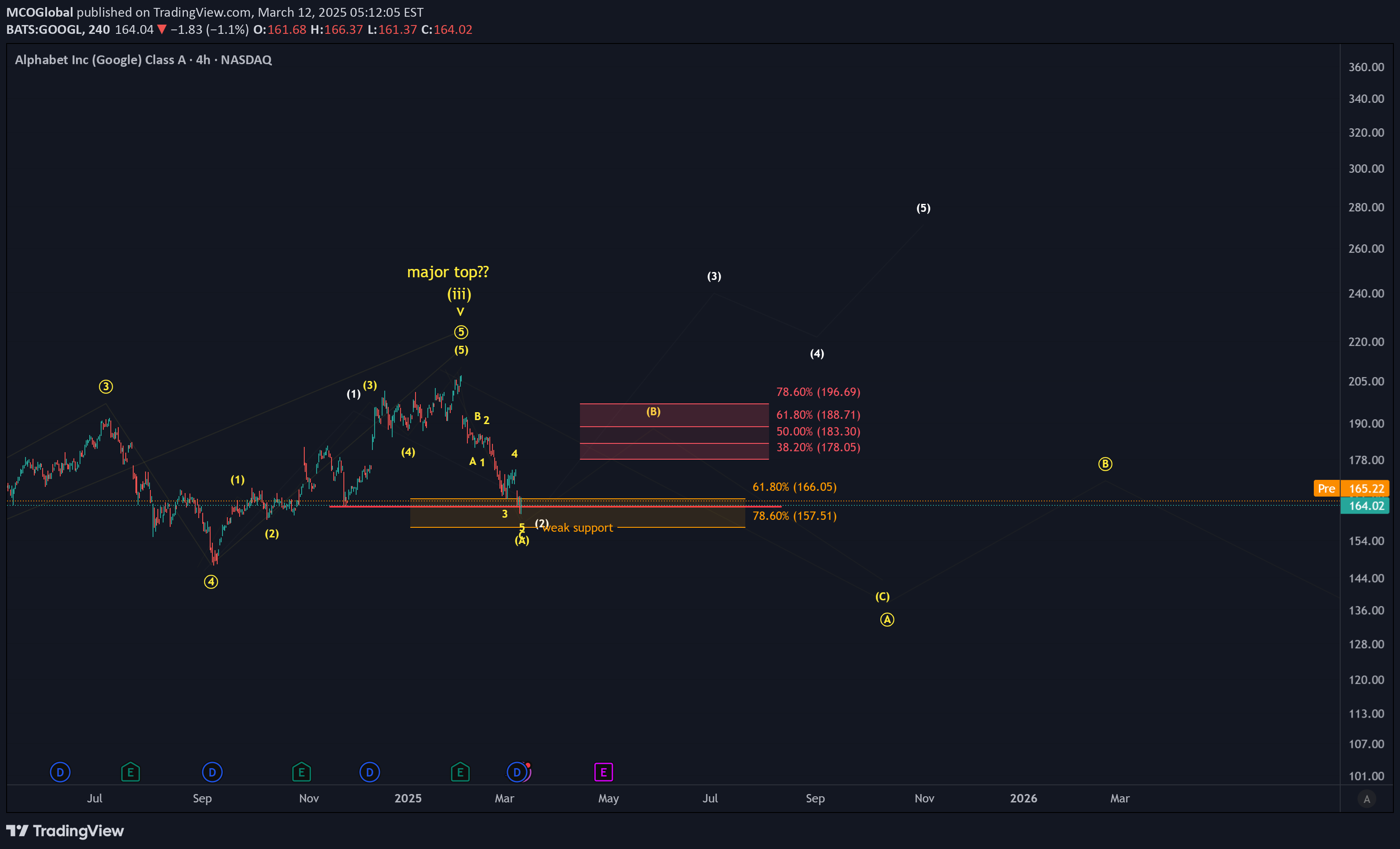Select the white (3) projection label
The width and height of the screenshot is (1400, 849).
(714, 276)
